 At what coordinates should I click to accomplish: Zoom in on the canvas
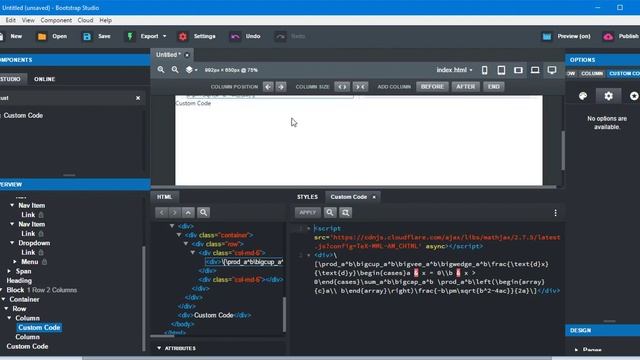[161, 70]
